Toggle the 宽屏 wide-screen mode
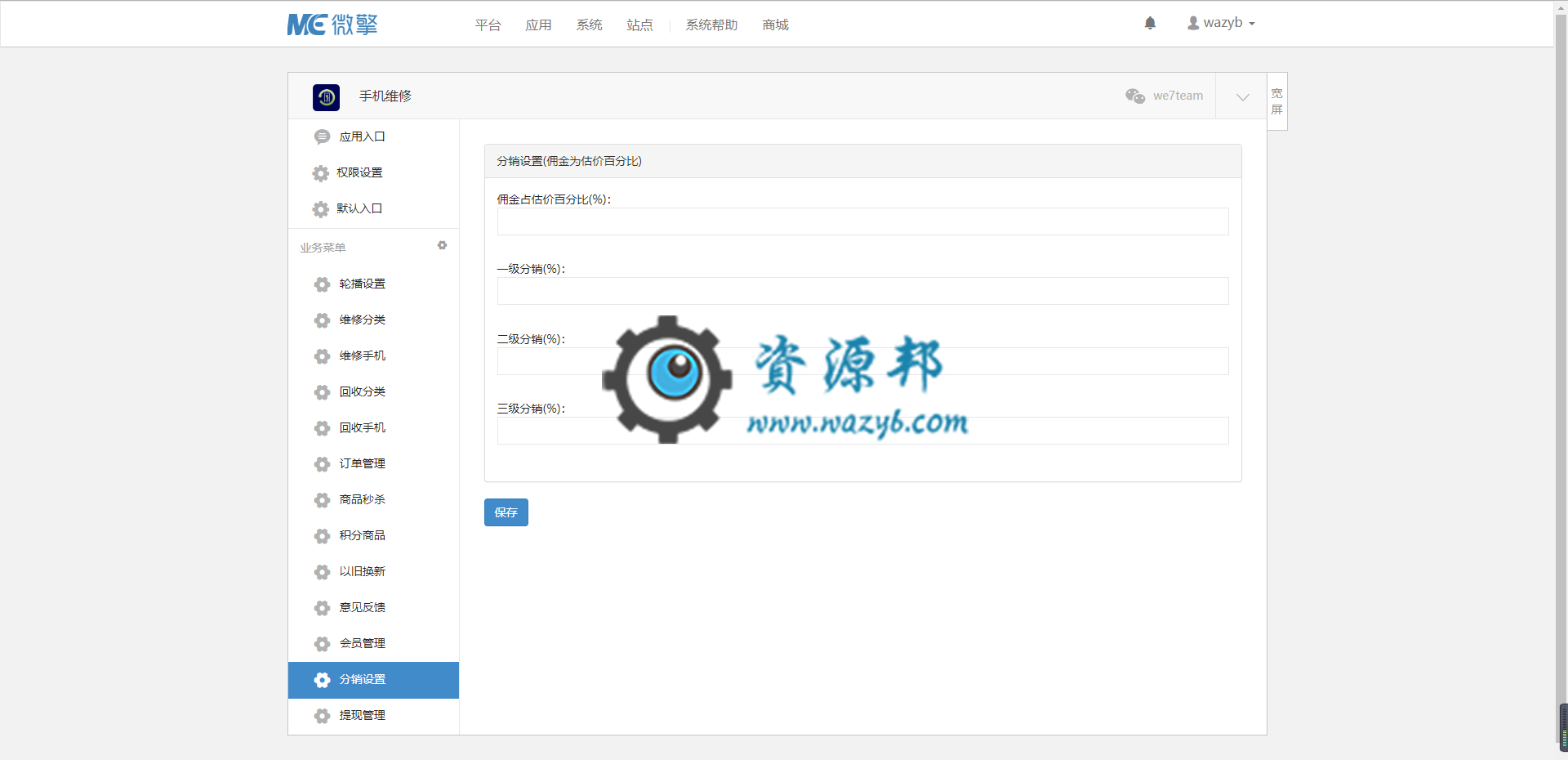The height and width of the screenshot is (760, 1568). [x=1277, y=101]
